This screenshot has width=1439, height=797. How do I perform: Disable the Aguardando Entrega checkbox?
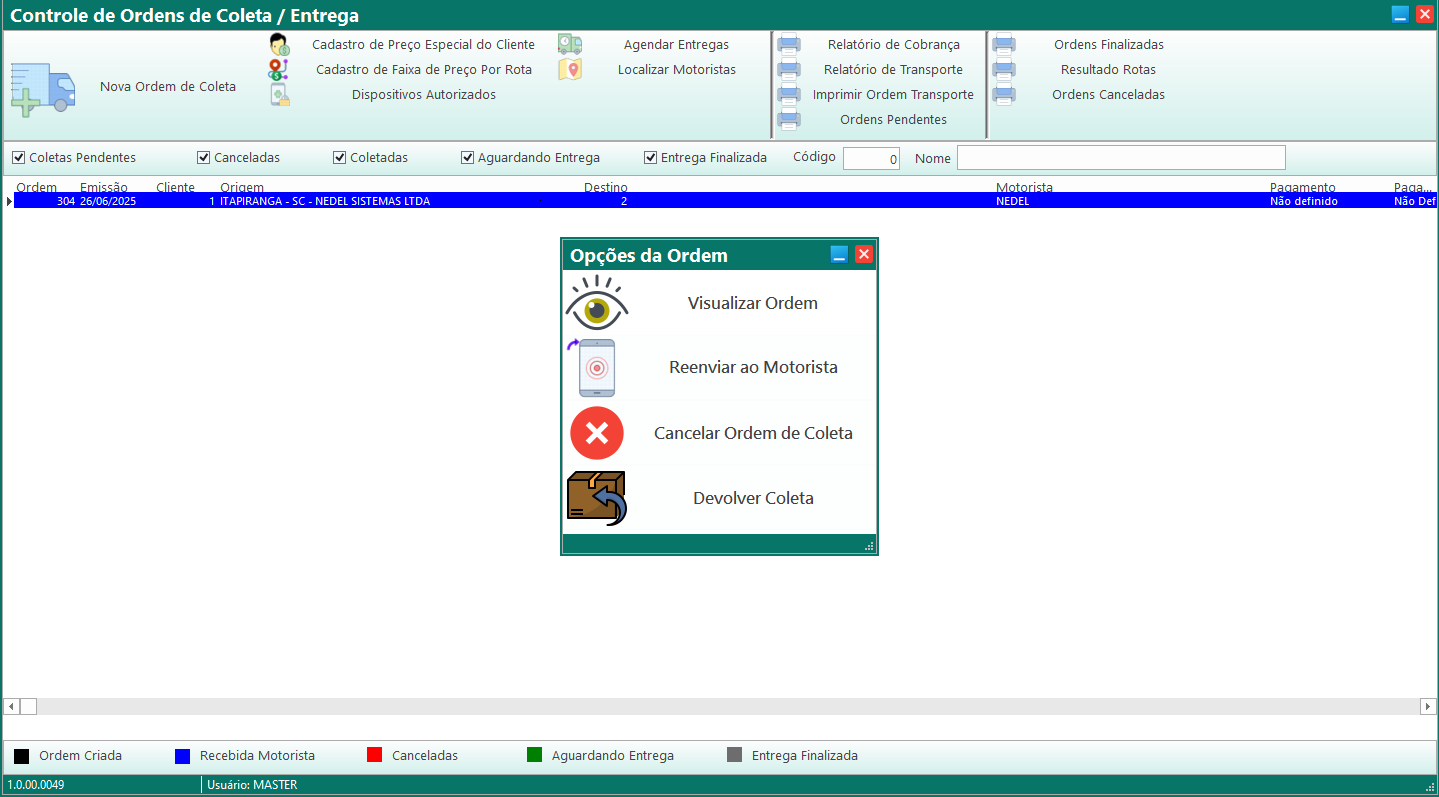point(467,158)
